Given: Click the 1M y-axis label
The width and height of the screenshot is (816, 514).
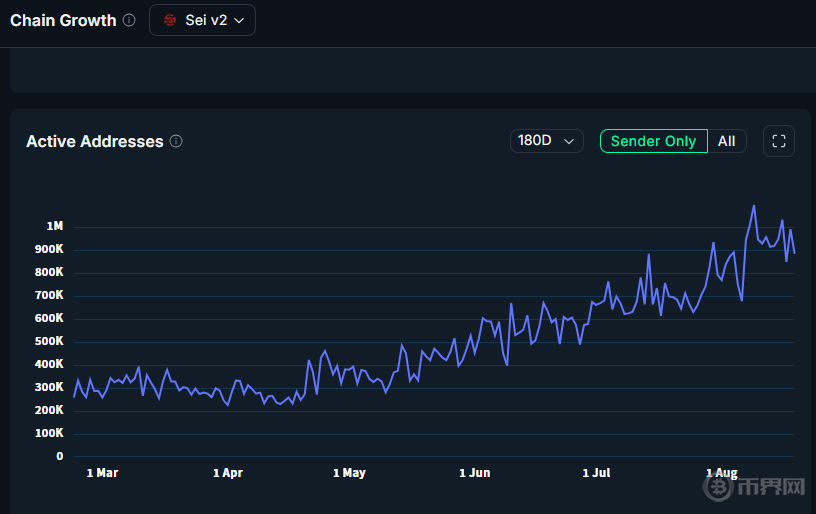Looking at the screenshot, I should [55, 226].
